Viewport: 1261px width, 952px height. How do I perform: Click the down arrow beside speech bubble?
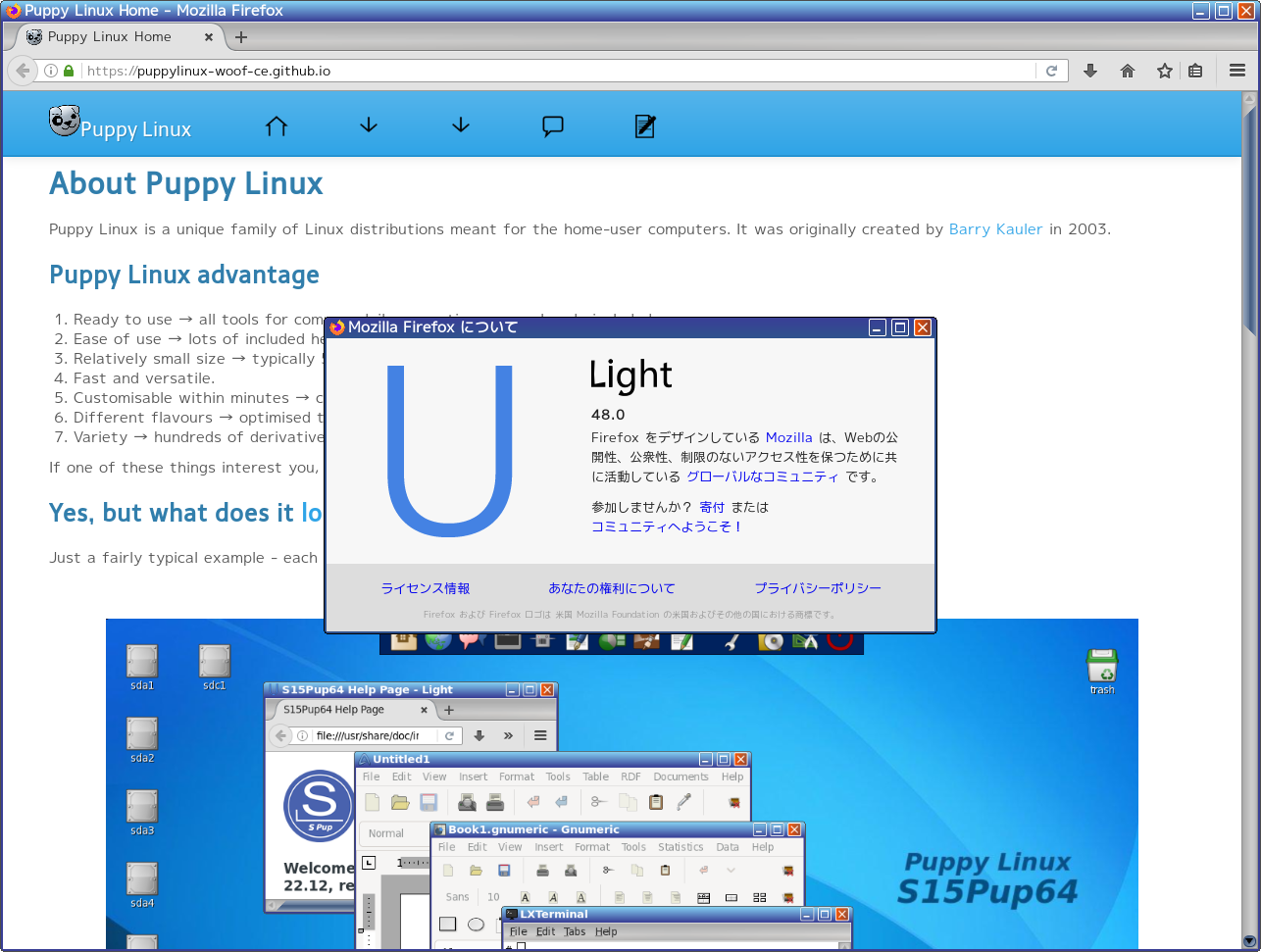[461, 125]
